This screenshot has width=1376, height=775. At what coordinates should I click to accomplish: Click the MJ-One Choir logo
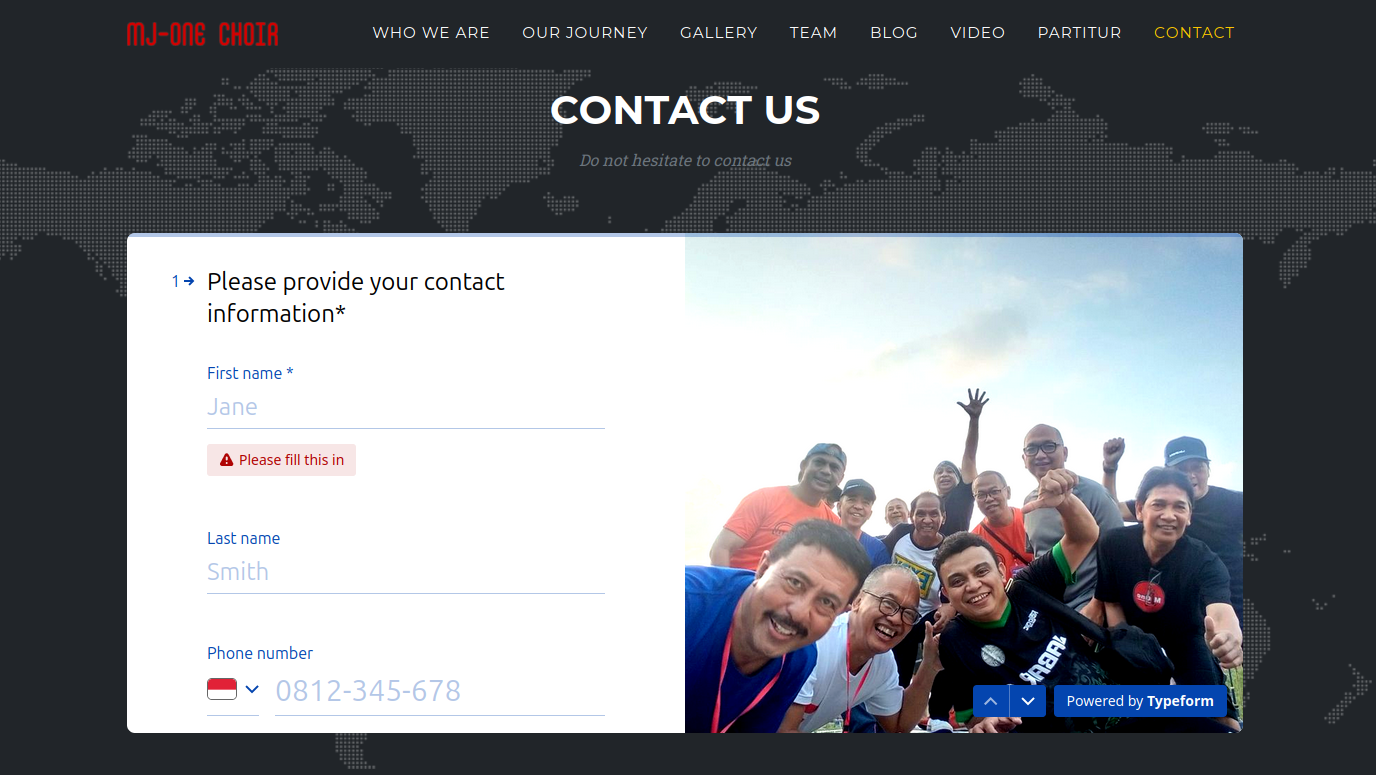click(x=203, y=34)
